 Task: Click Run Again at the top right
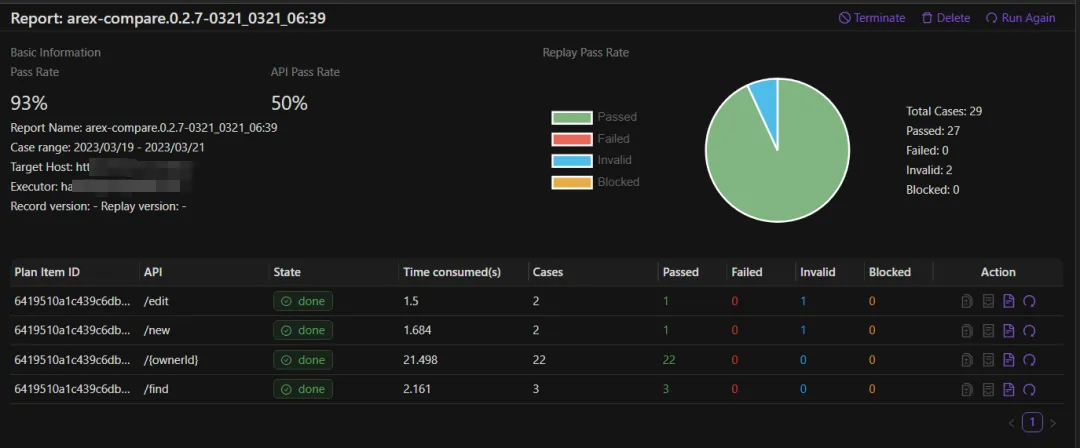click(1021, 19)
